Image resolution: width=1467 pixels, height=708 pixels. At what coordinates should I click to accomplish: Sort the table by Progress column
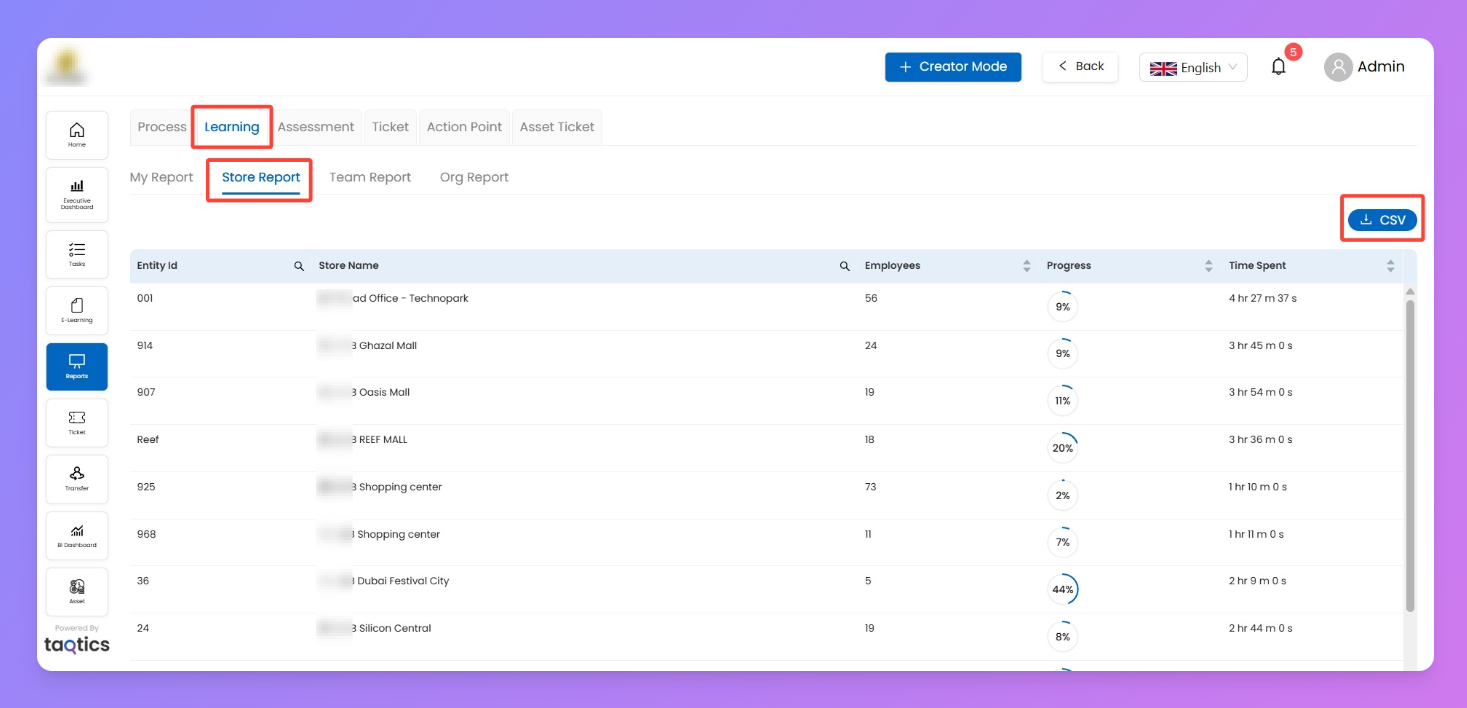(1208, 266)
